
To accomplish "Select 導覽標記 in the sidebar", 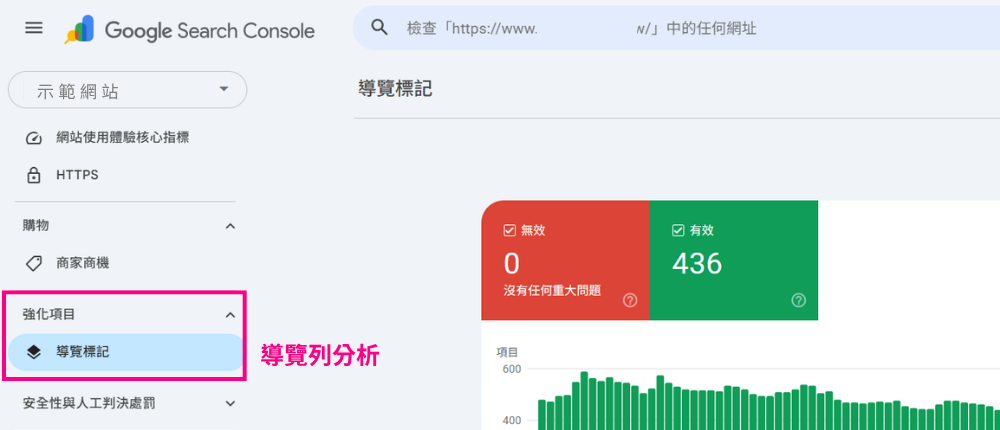I will [126, 352].
